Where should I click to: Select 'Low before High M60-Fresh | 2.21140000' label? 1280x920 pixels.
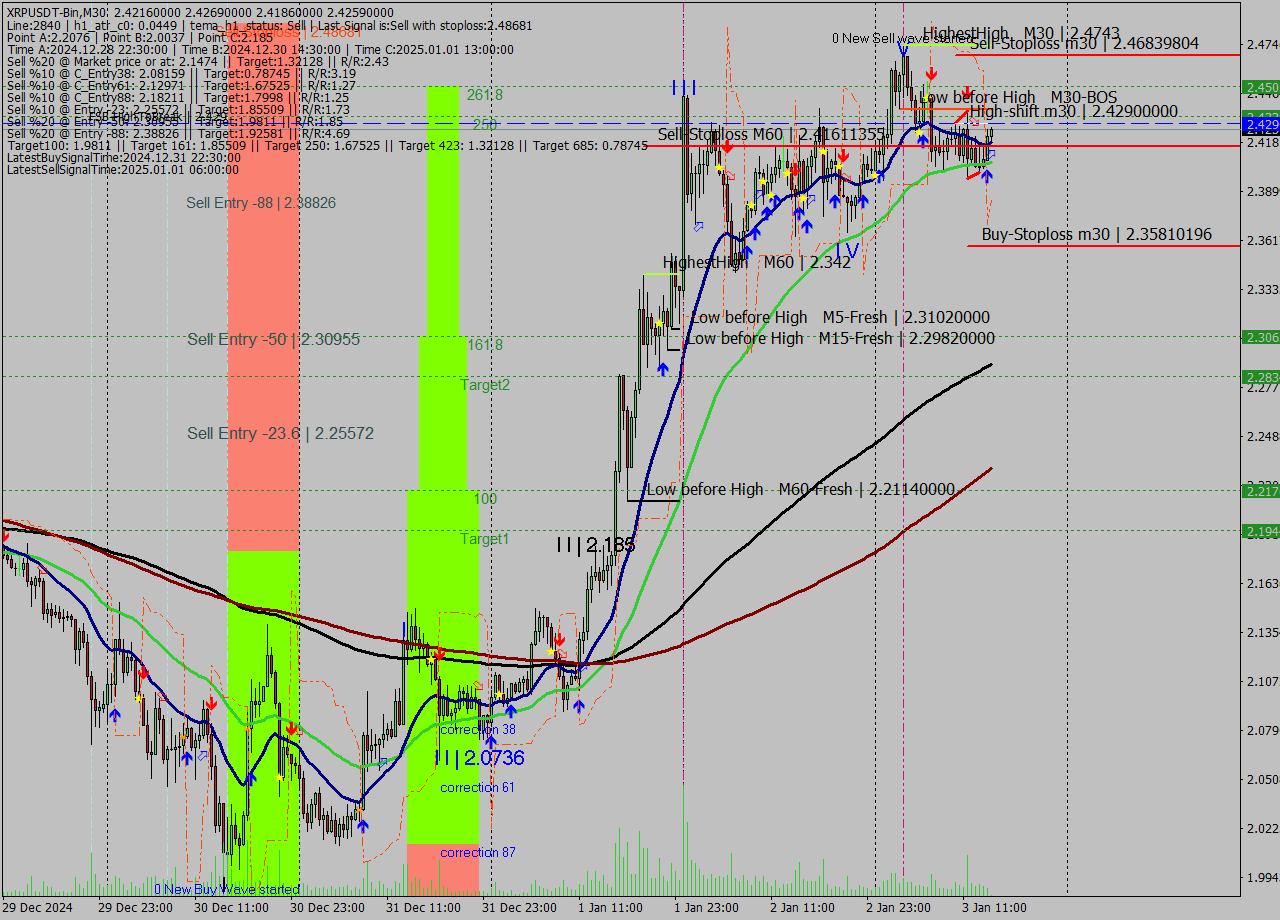pos(801,490)
